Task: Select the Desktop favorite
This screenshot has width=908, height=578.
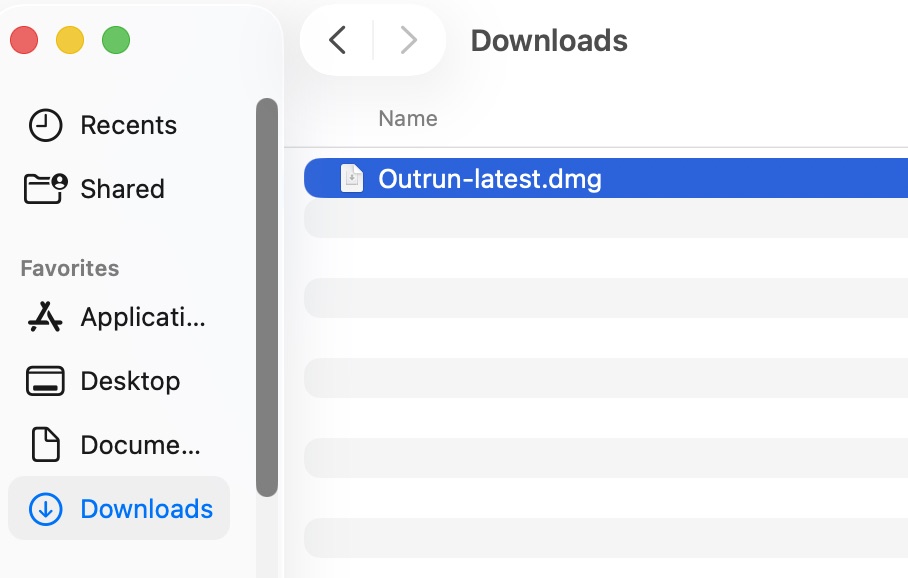Action: (x=130, y=381)
